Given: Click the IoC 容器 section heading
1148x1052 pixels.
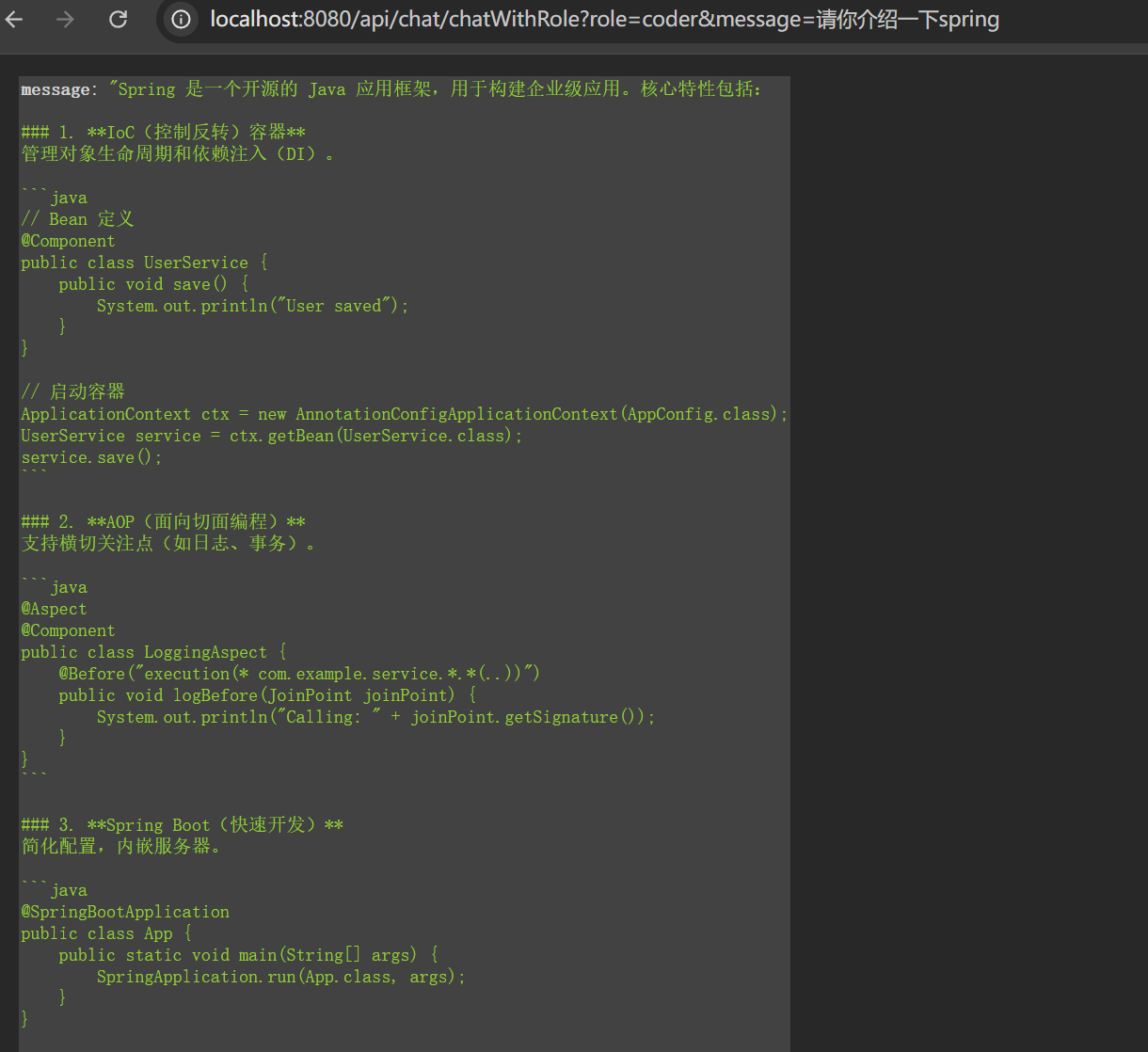Looking at the screenshot, I should pos(163,132).
